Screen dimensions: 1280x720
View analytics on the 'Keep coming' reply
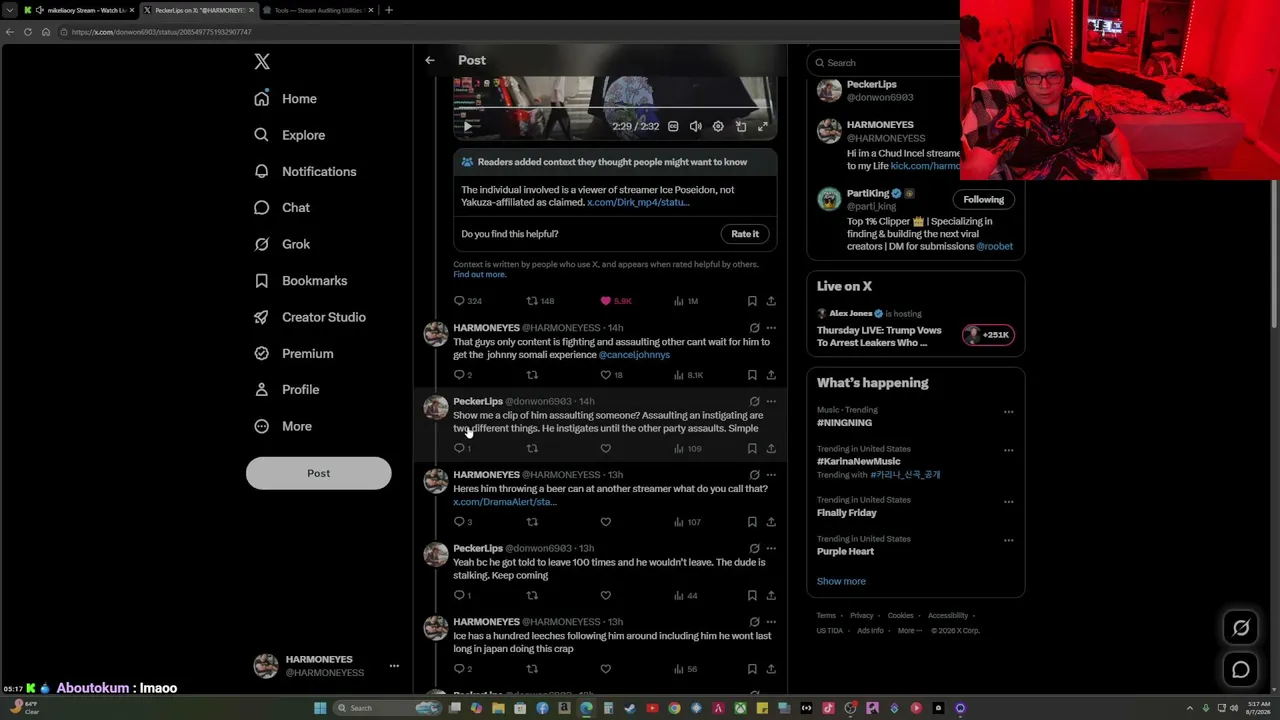click(x=686, y=595)
